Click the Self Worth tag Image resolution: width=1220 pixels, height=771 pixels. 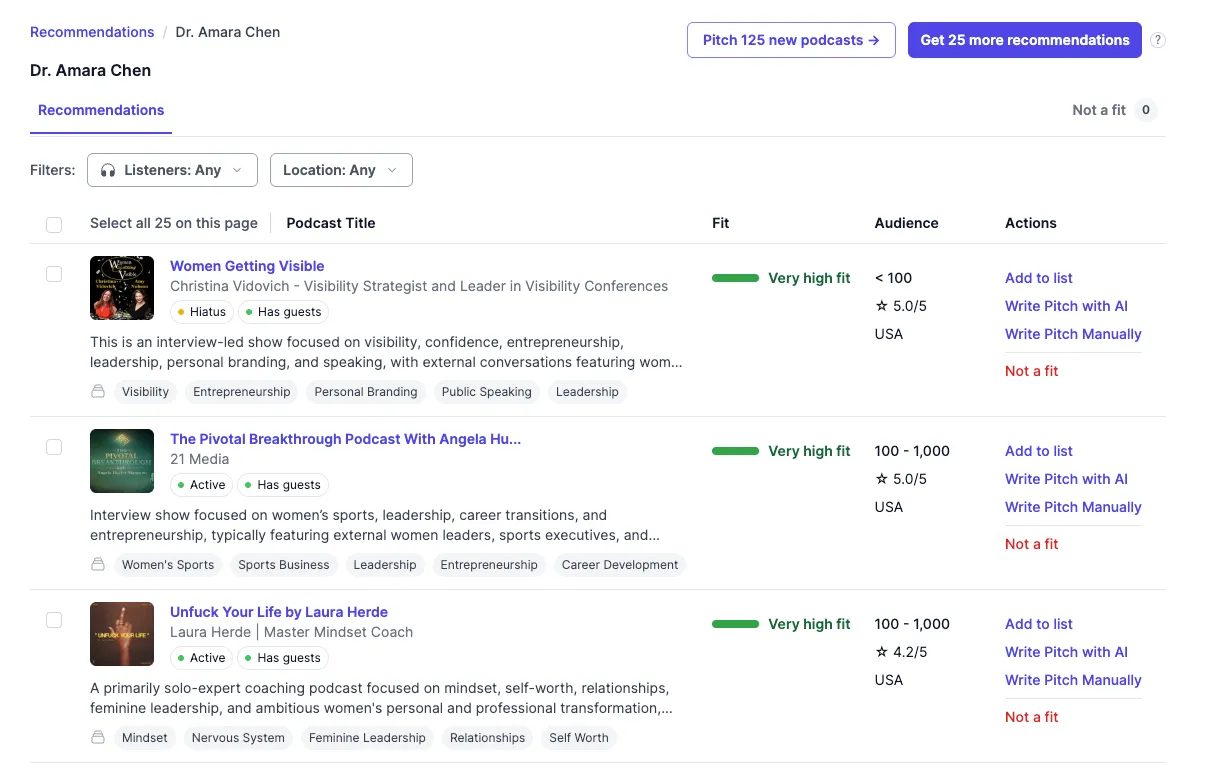579,738
